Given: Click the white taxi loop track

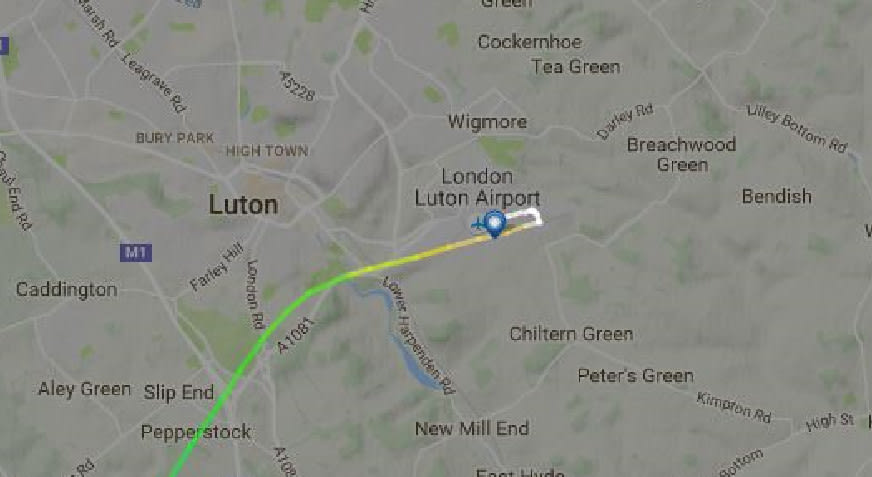Looking at the screenshot, I should [x=526, y=216].
